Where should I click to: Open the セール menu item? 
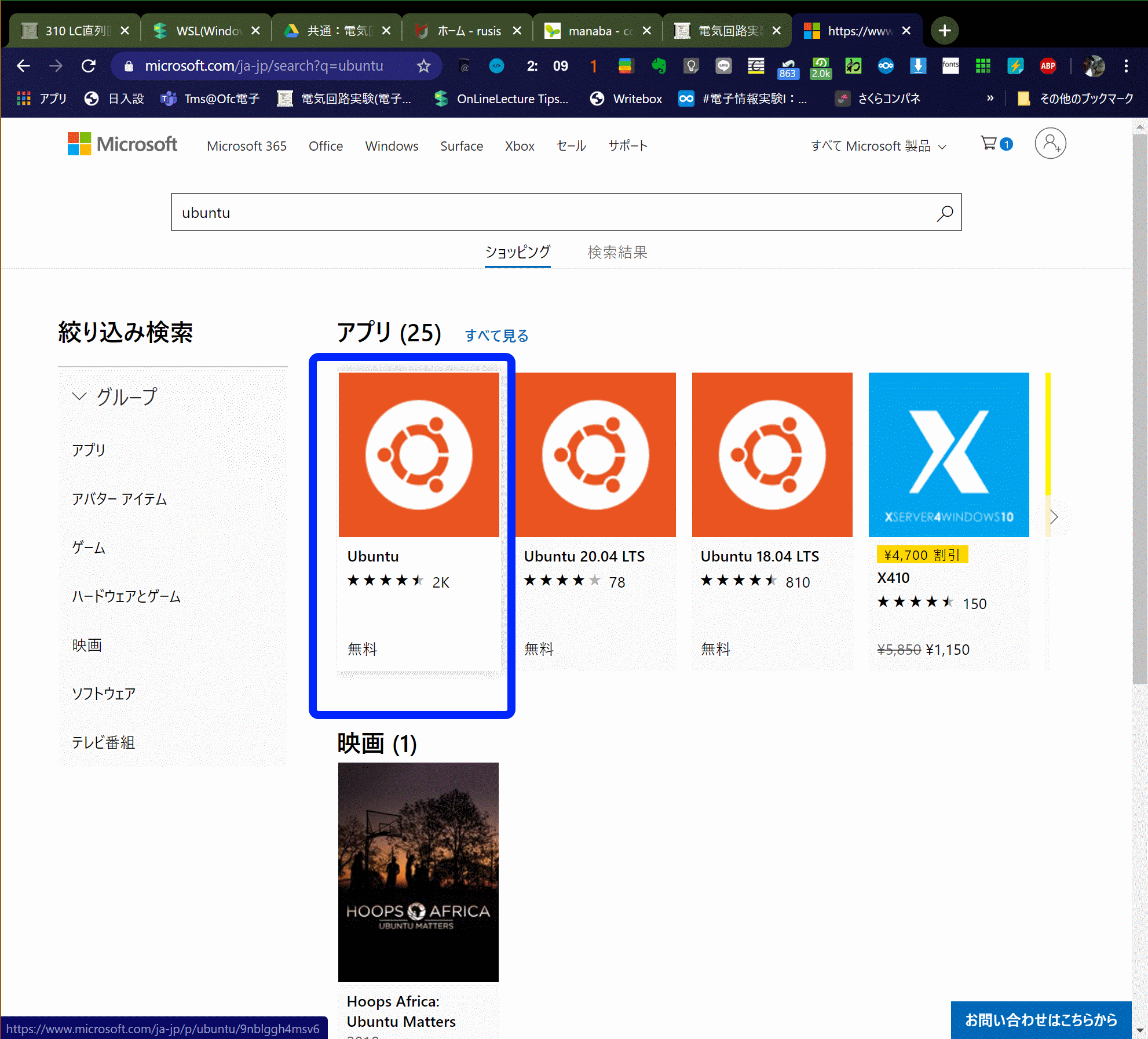[571, 146]
